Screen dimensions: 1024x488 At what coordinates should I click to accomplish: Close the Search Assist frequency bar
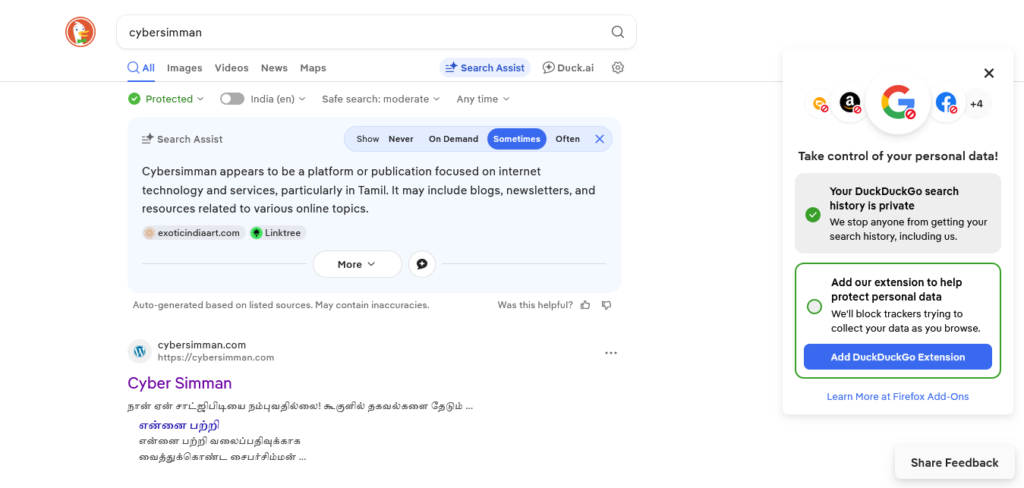[600, 139]
